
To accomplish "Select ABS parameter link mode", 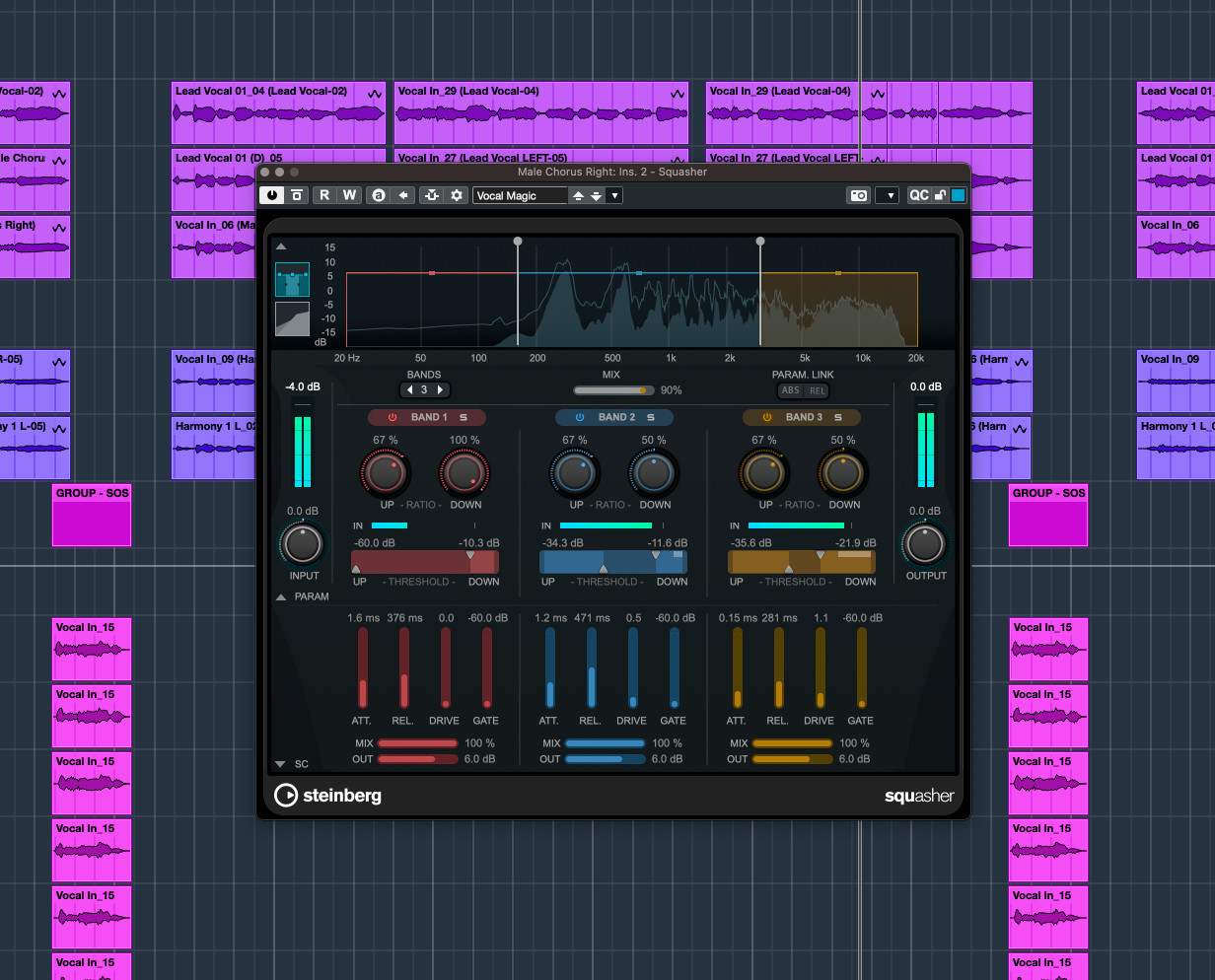I will tap(791, 390).
